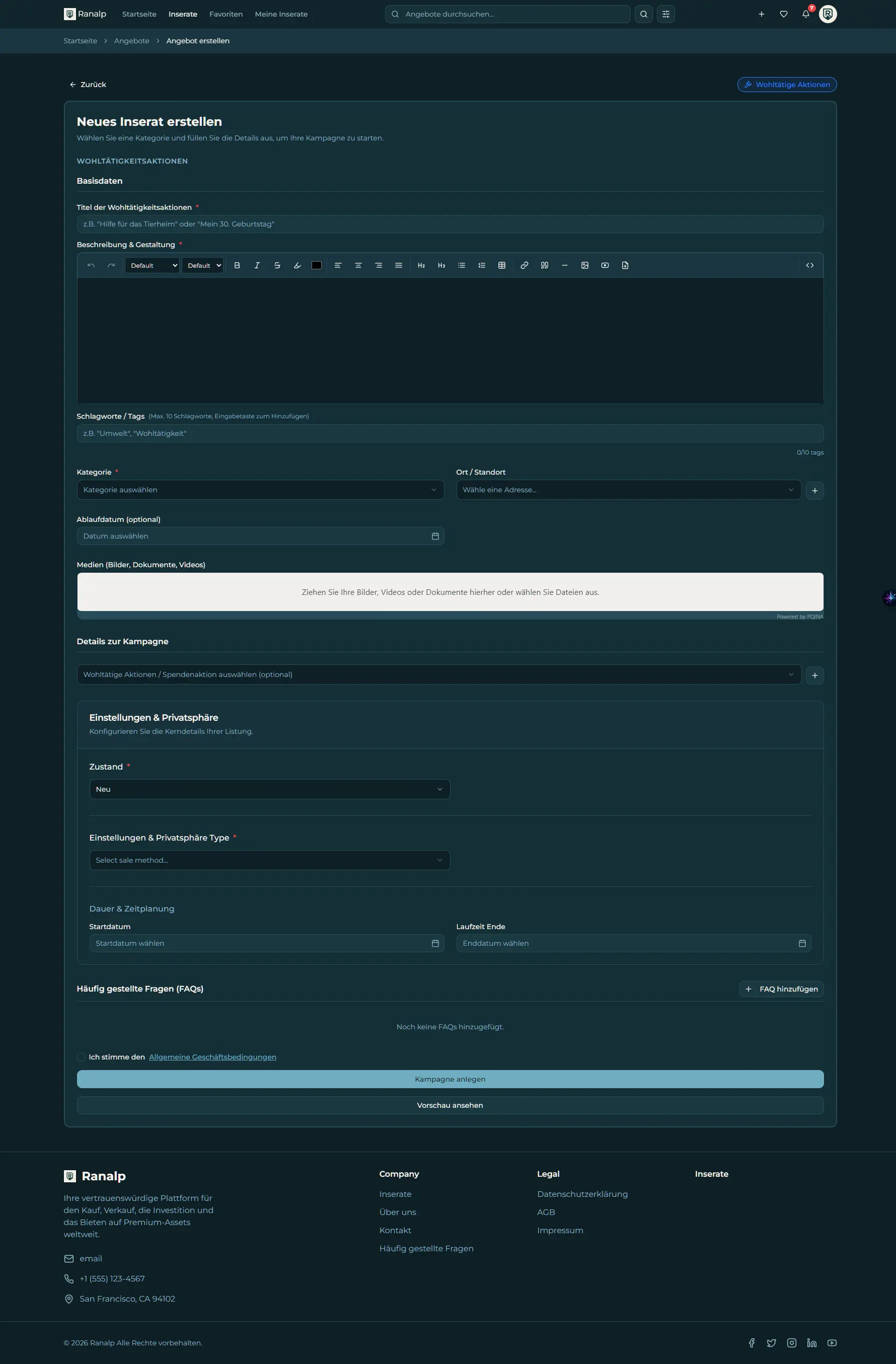The width and height of the screenshot is (896, 1364).
Task: Insert a hyperlink in the description
Action: click(x=524, y=265)
